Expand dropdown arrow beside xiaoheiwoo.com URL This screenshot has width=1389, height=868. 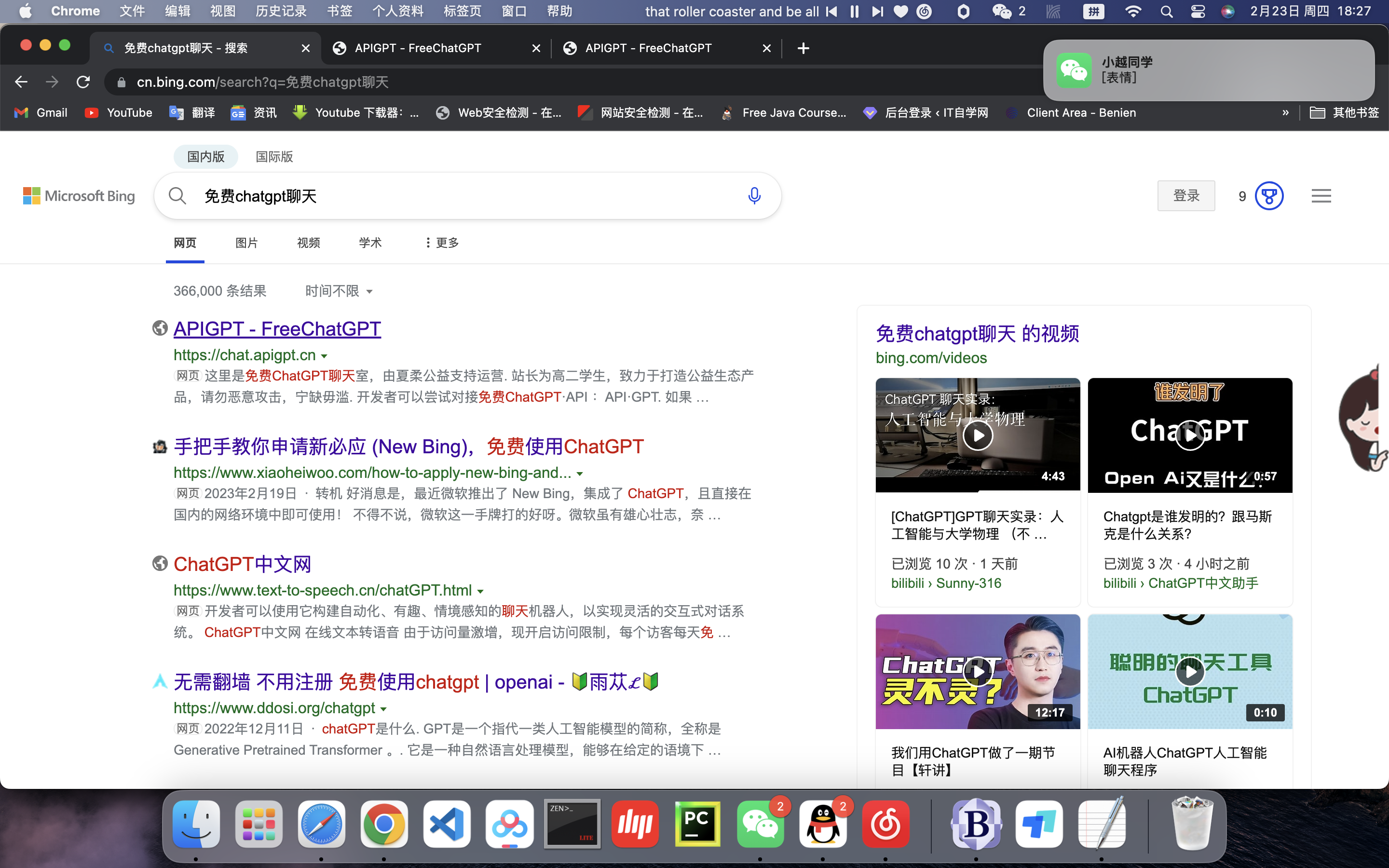pos(580,474)
